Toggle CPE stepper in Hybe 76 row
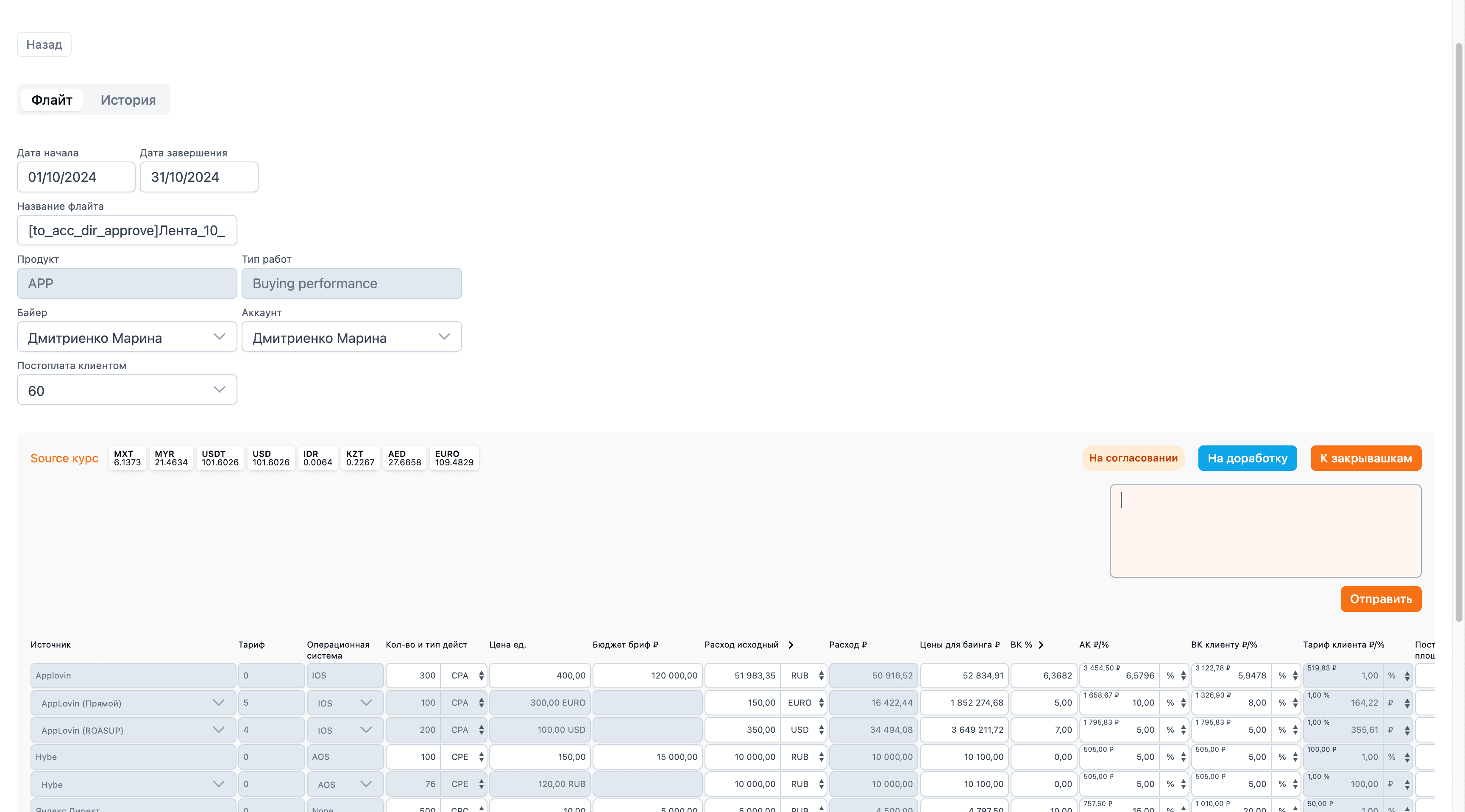The height and width of the screenshot is (812, 1465). pos(481,784)
